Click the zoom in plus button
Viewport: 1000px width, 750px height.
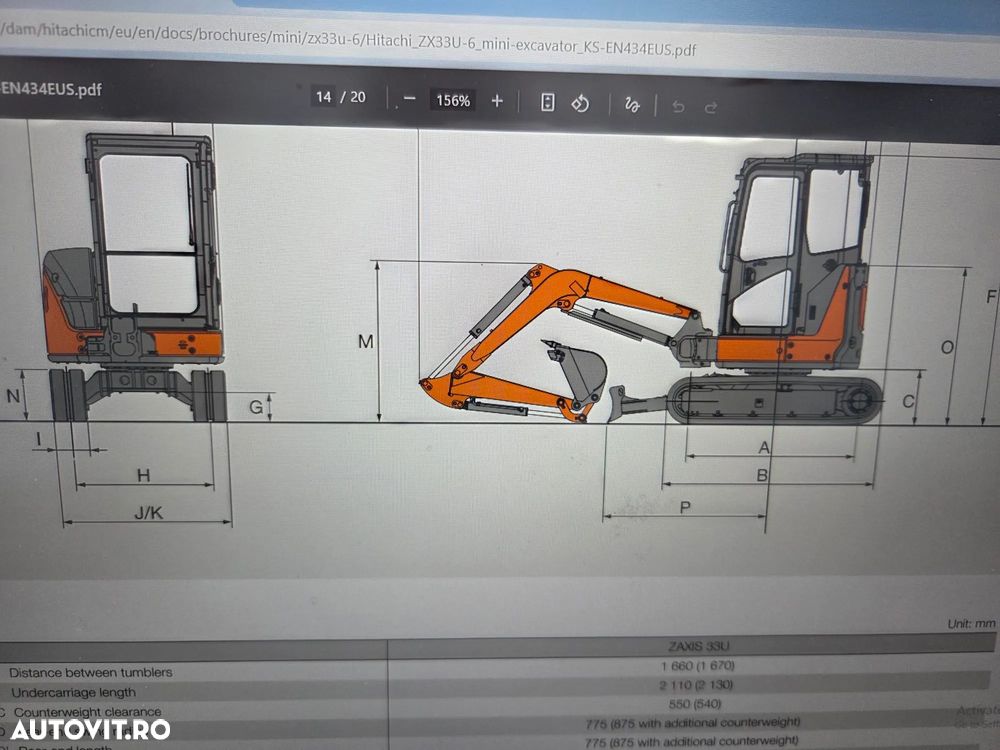point(497,101)
